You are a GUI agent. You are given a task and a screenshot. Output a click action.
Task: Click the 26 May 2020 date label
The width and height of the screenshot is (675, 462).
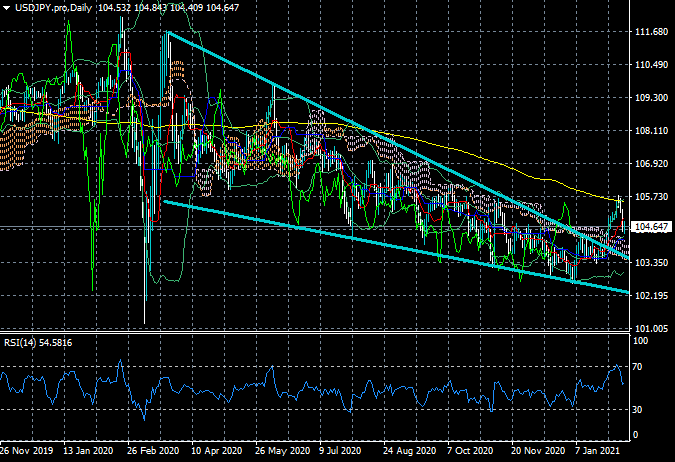coord(282,451)
